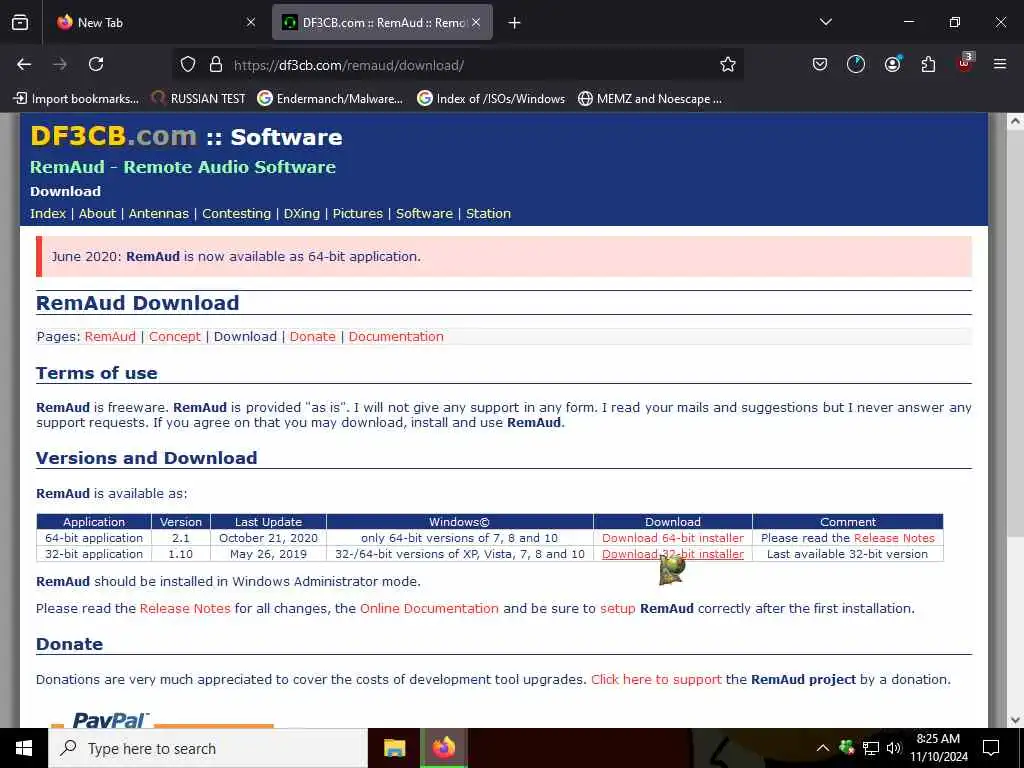Open the taskbar clock and date

click(938, 748)
